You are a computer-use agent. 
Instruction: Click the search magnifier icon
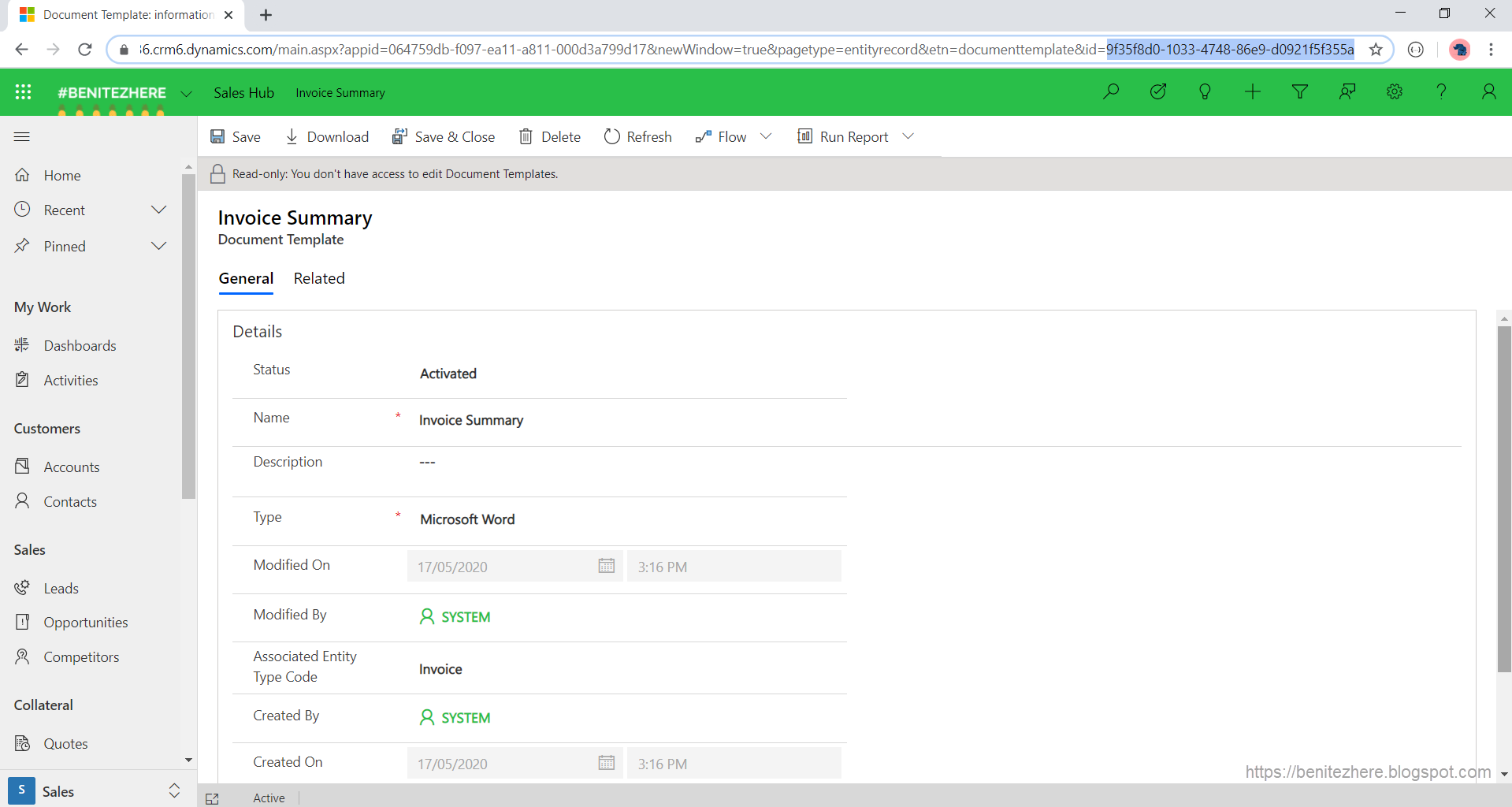[1111, 92]
